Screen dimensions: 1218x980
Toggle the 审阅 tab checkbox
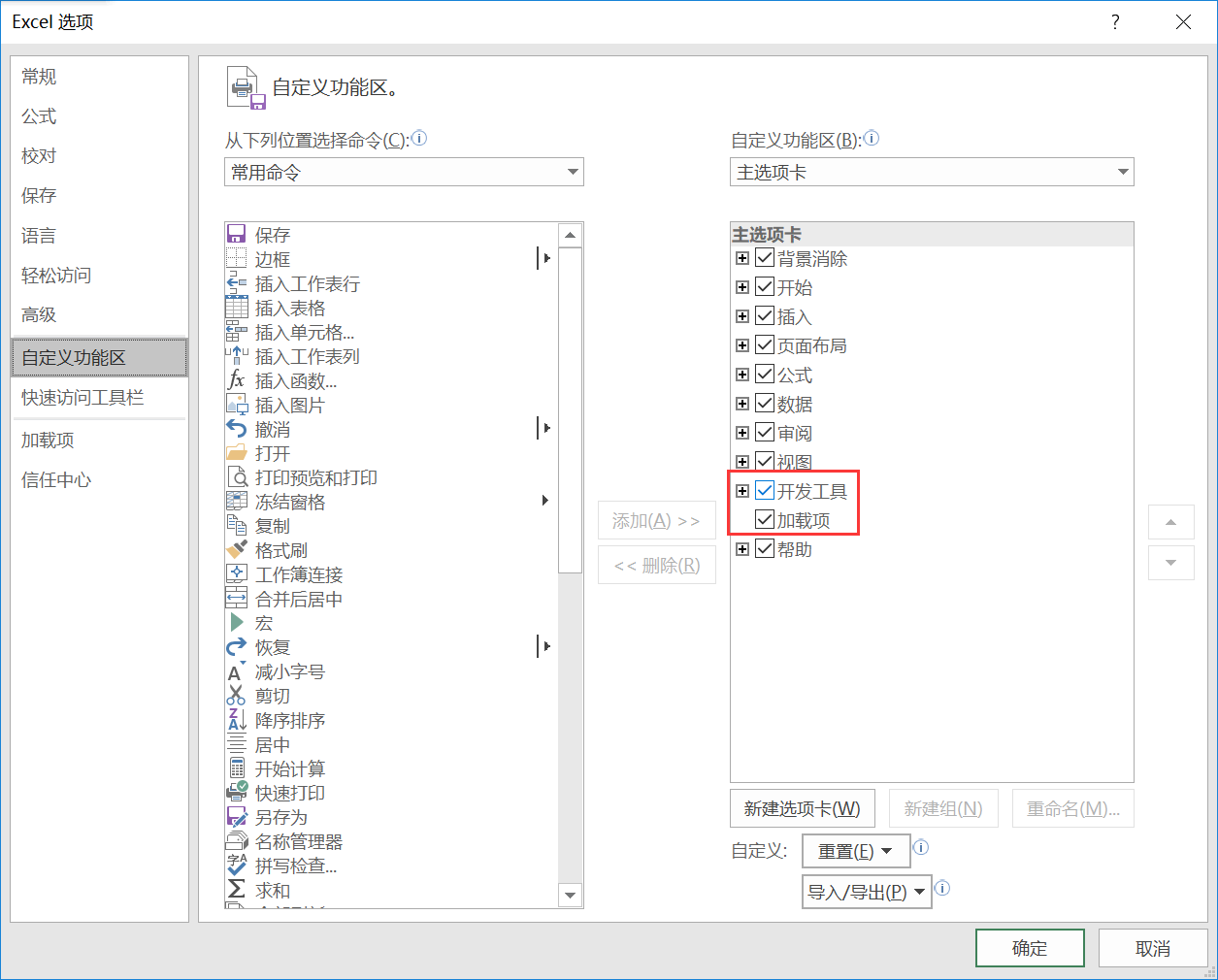point(765,433)
